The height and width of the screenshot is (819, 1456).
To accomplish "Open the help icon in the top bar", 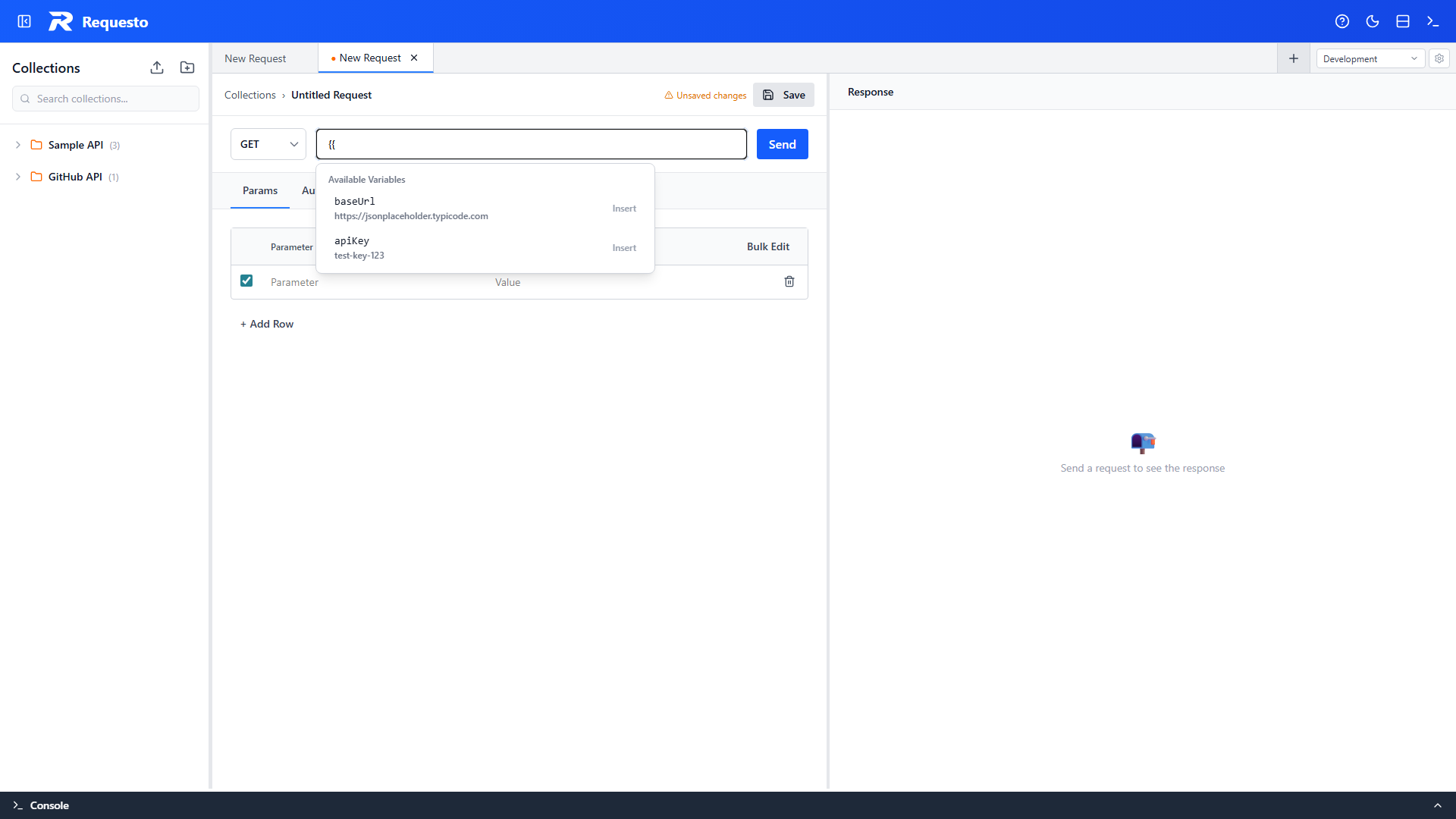I will pos(1342,21).
